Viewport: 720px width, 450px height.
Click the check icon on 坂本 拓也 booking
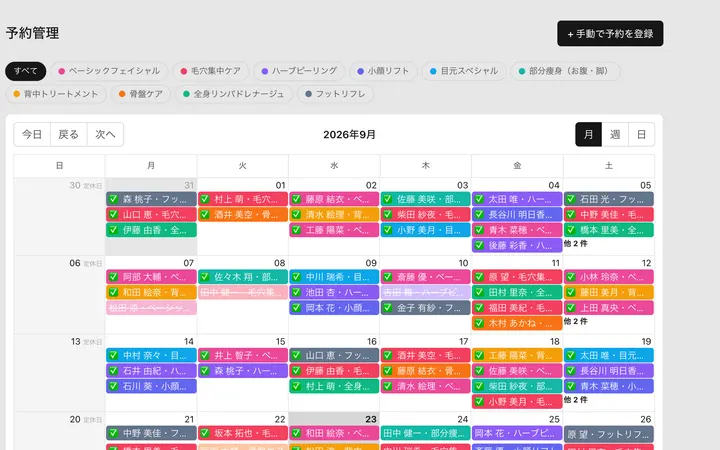click(205, 433)
